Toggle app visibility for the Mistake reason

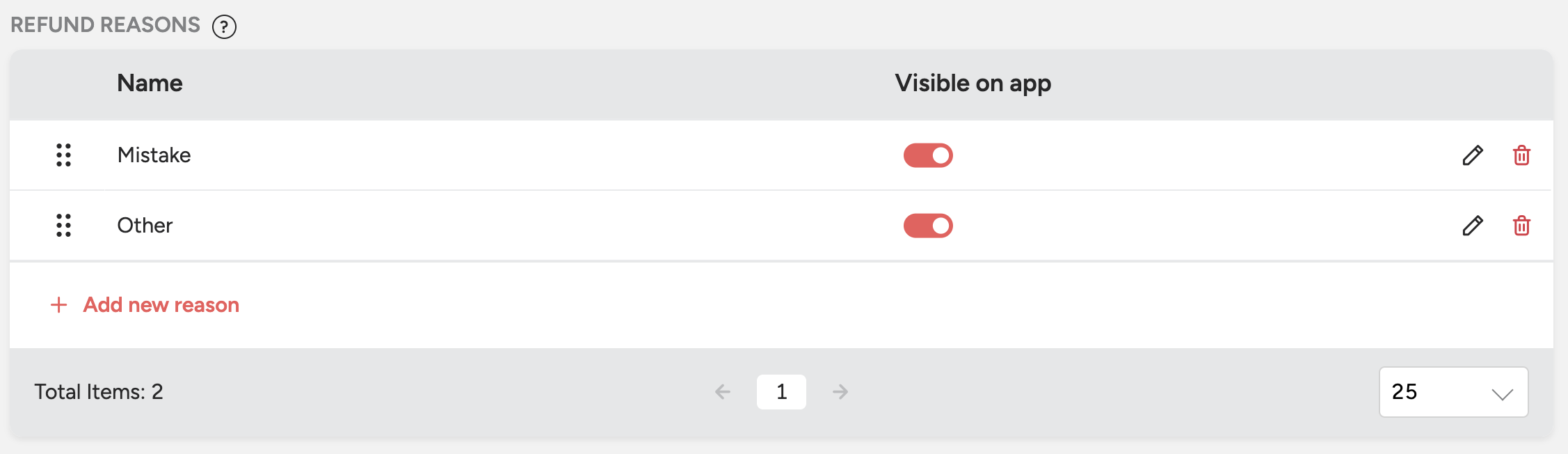coord(928,155)
